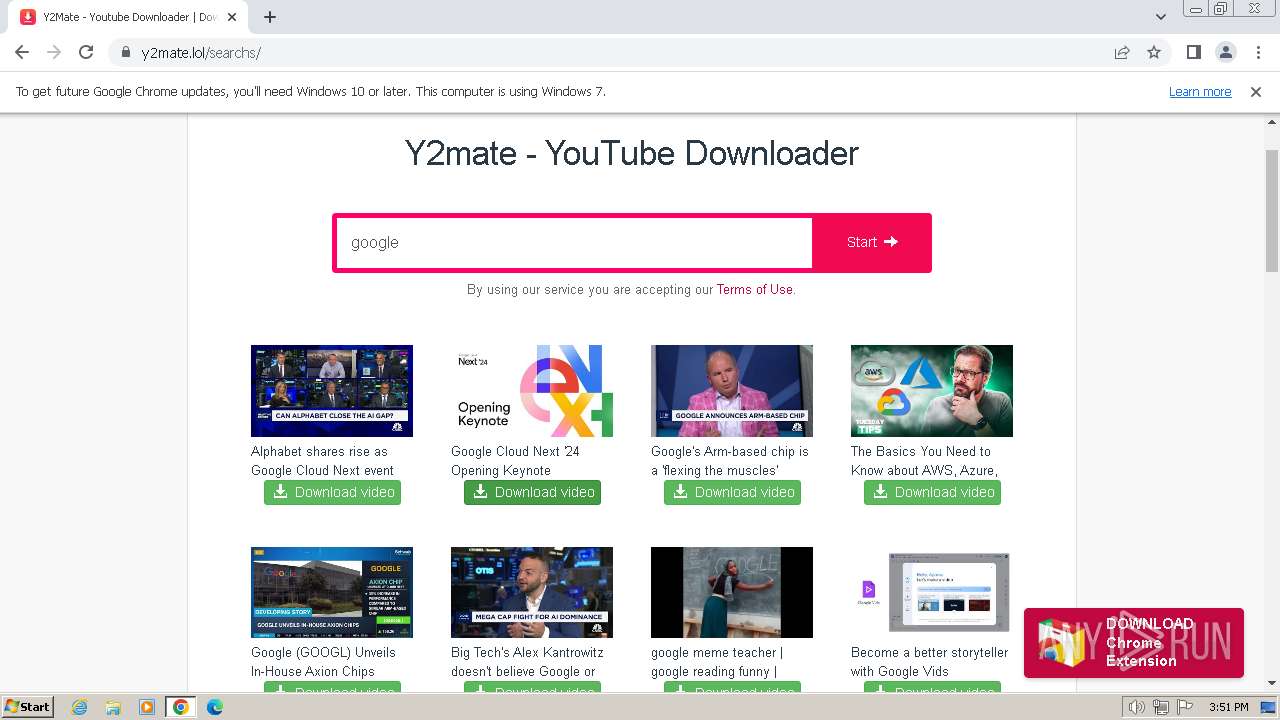This screenshot has width=1280, height=720.
Task: Click the browser back arrow
Action: [x=22, y=53]
